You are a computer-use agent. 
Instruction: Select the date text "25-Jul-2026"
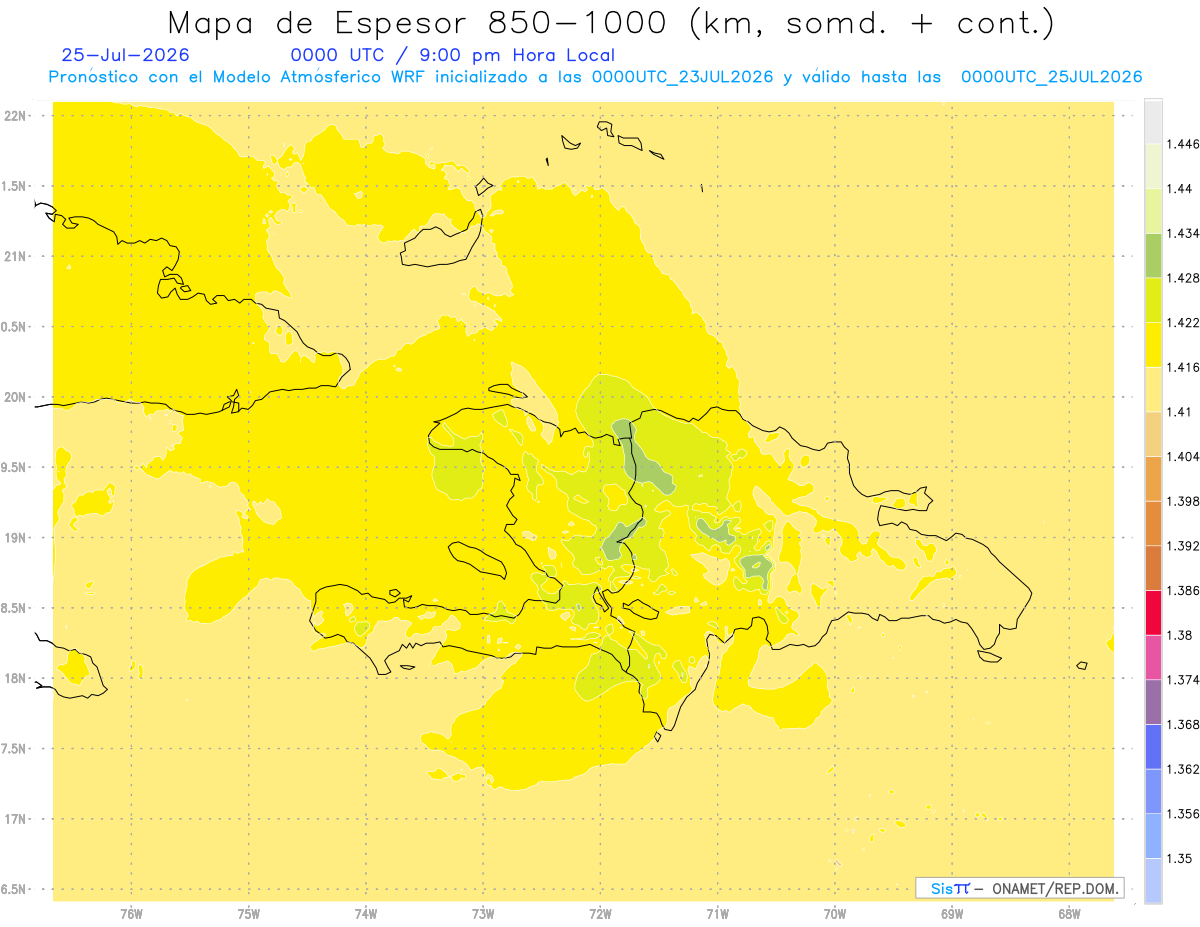(126, 56)
